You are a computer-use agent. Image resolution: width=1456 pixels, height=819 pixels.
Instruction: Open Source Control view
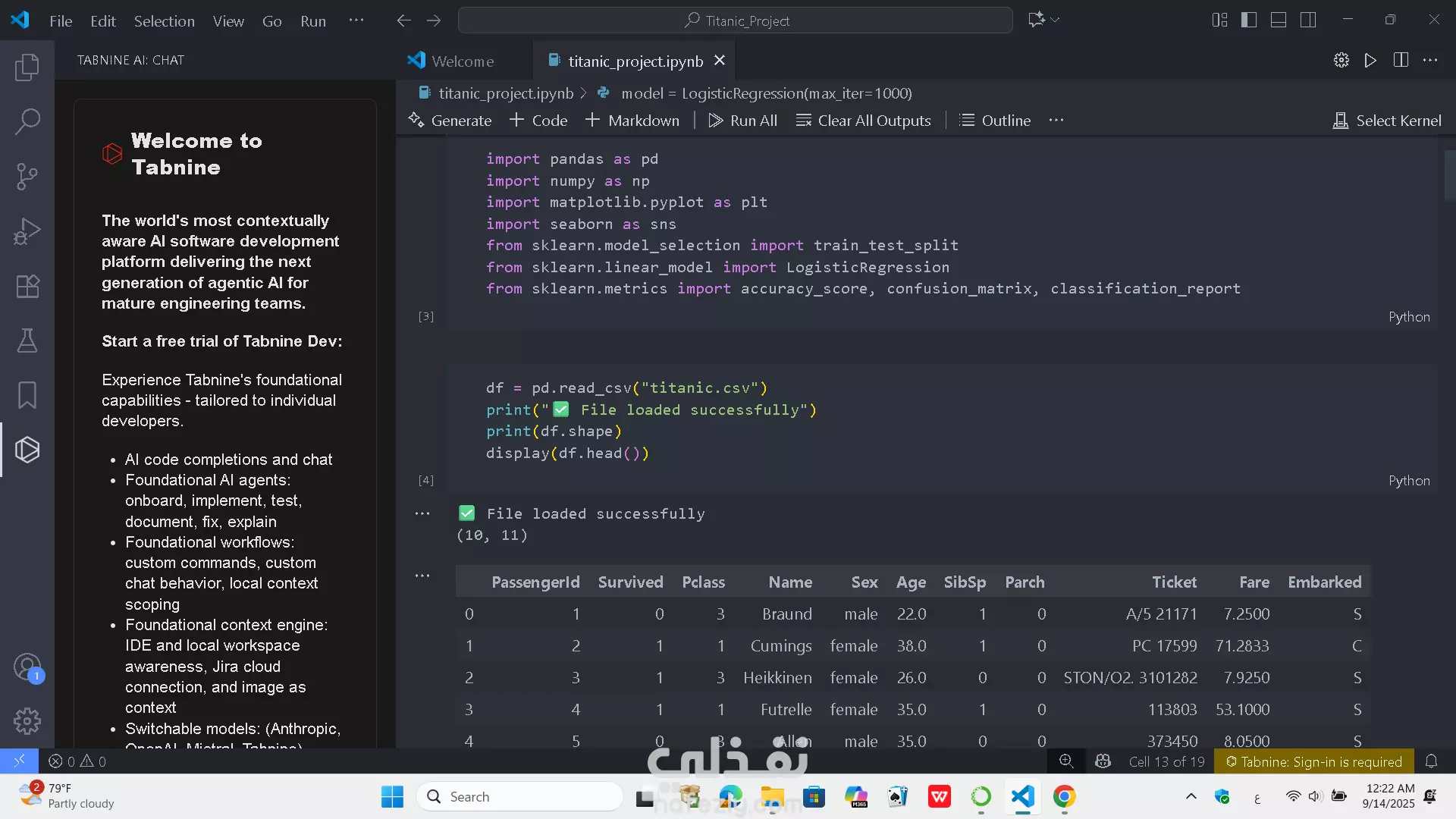click(x=27, y=177)
